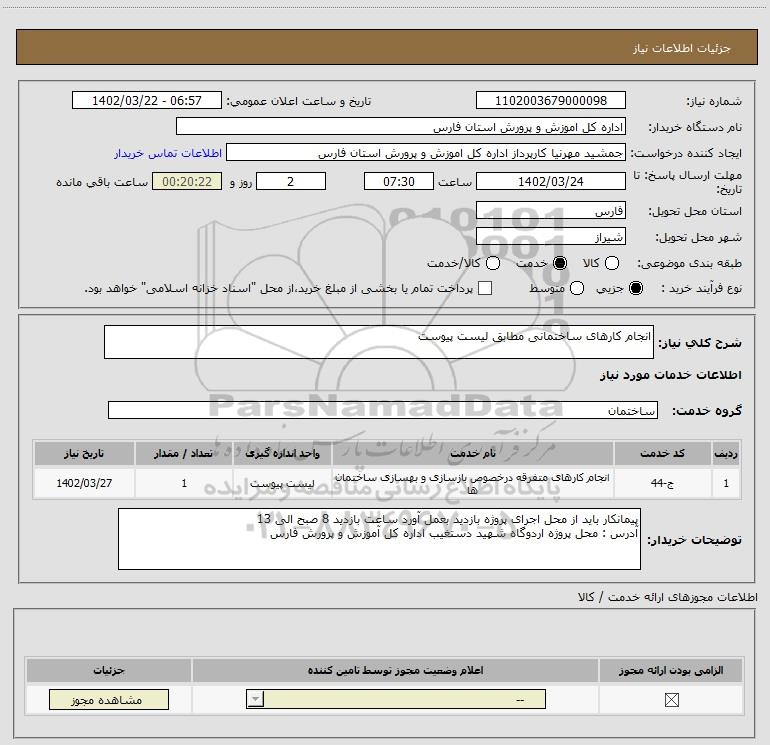Click the نام خدمت column header
770x745 pixels.
[472, 453]
